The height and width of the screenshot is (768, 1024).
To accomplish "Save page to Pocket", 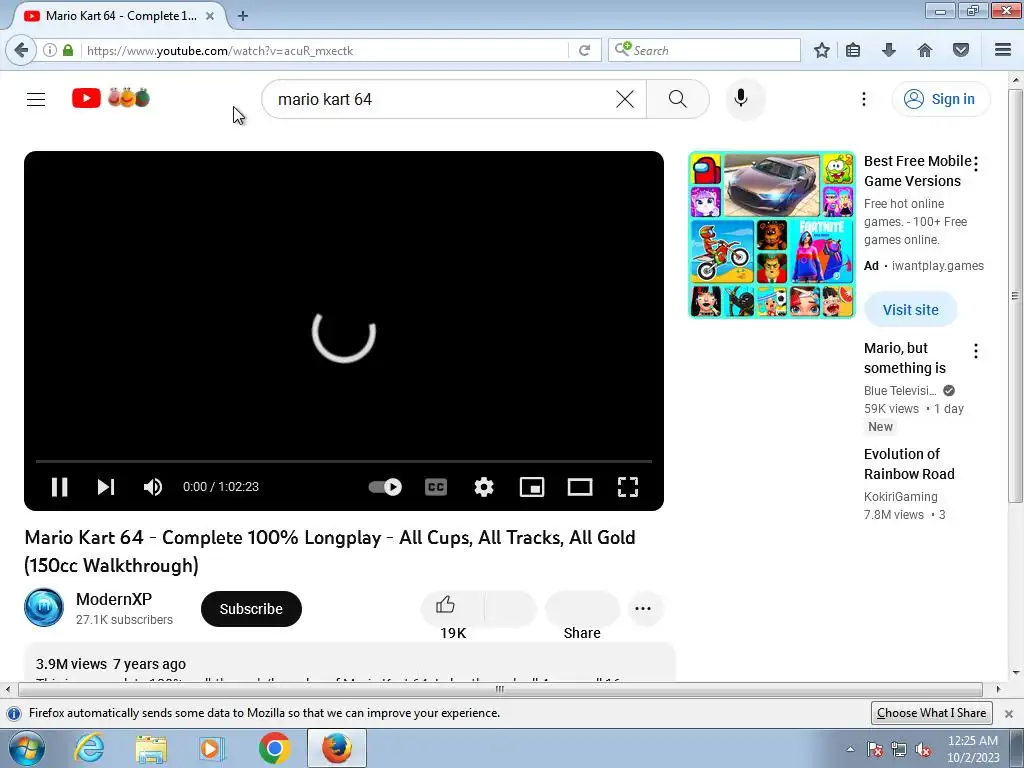I will tap(961, 50).
